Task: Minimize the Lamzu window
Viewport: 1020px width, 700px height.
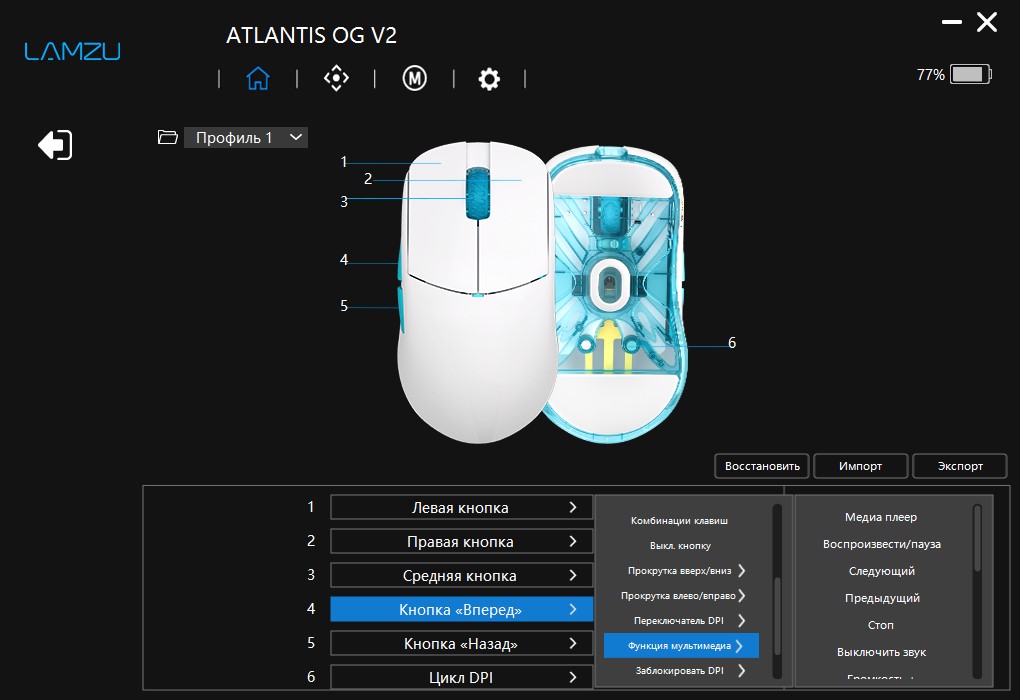Action: (952, 22)
